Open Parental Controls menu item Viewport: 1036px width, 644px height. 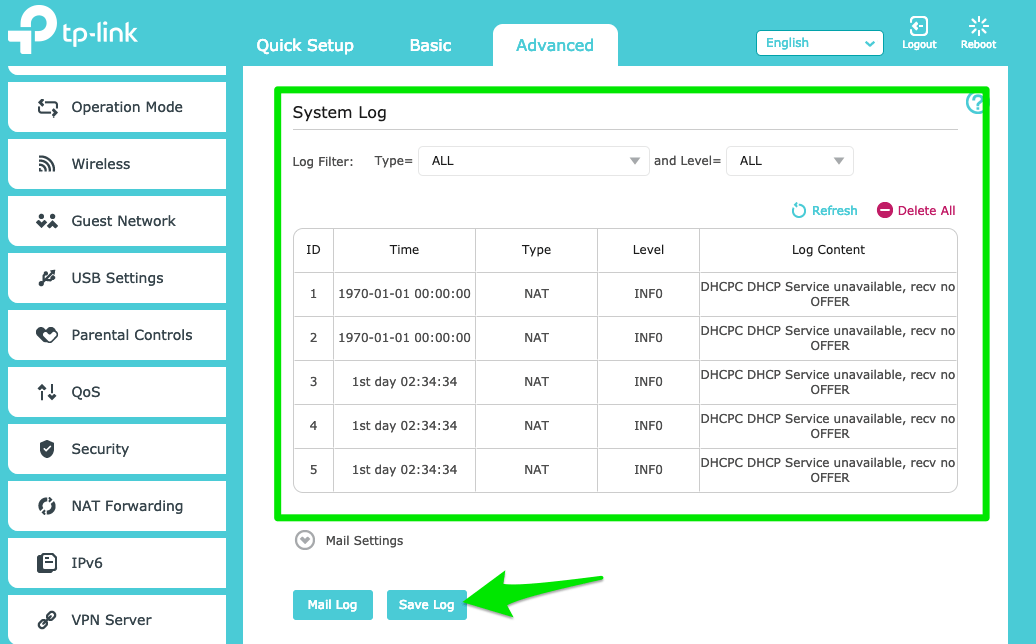(x=117, y=335)
